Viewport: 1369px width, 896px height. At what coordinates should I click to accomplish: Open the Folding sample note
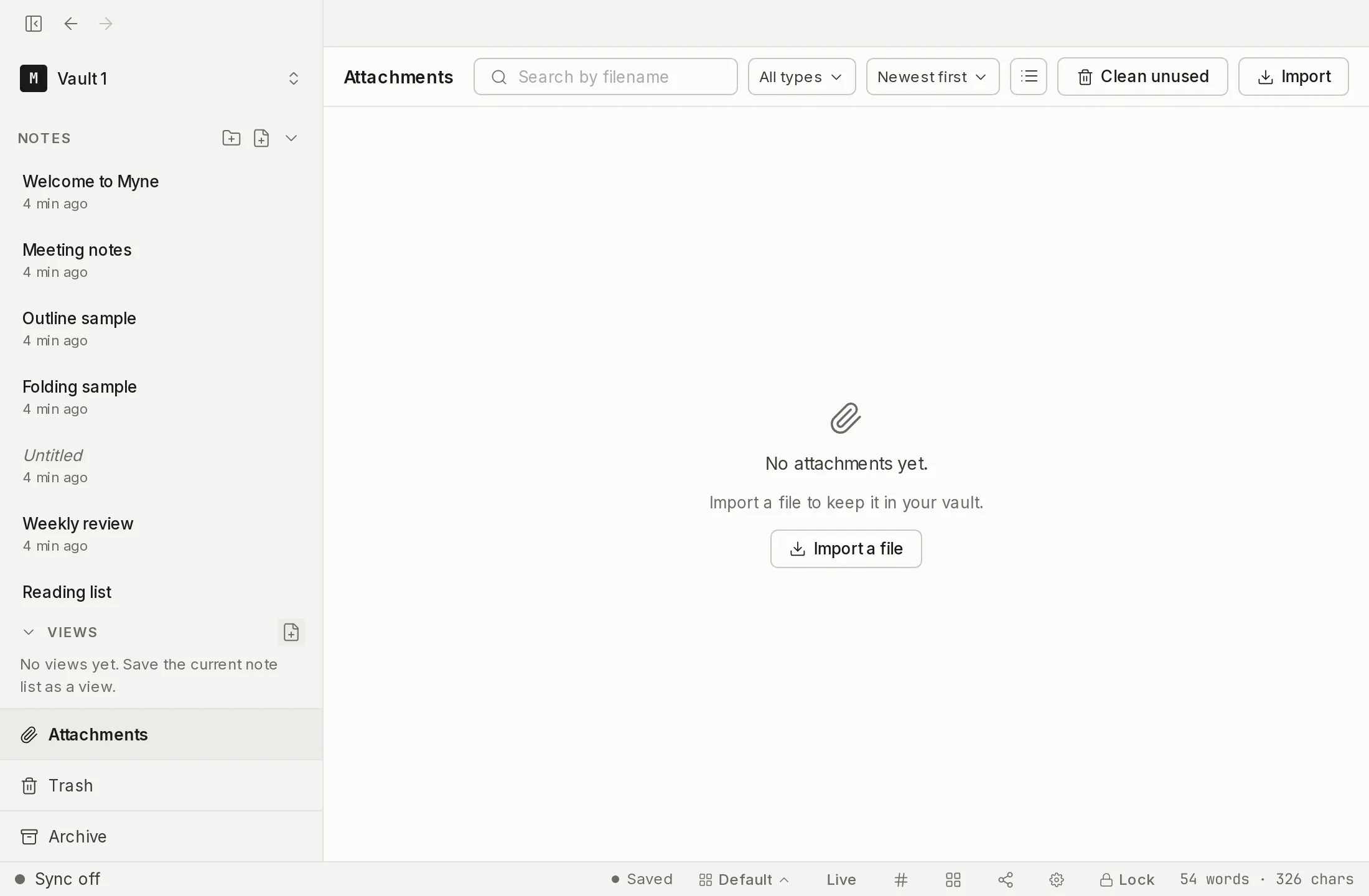point(161,397)
